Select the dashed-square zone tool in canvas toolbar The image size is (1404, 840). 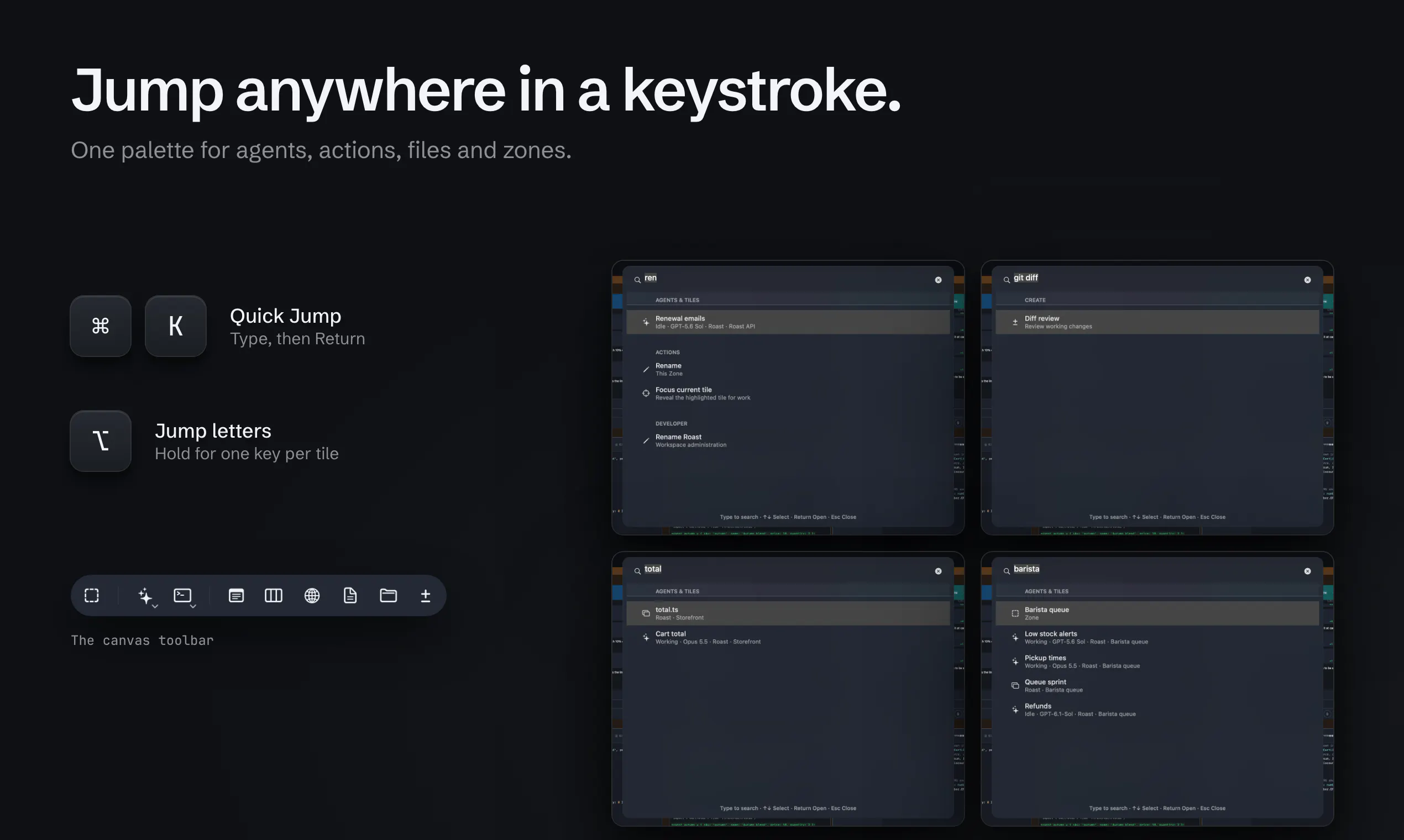[92, 596]
